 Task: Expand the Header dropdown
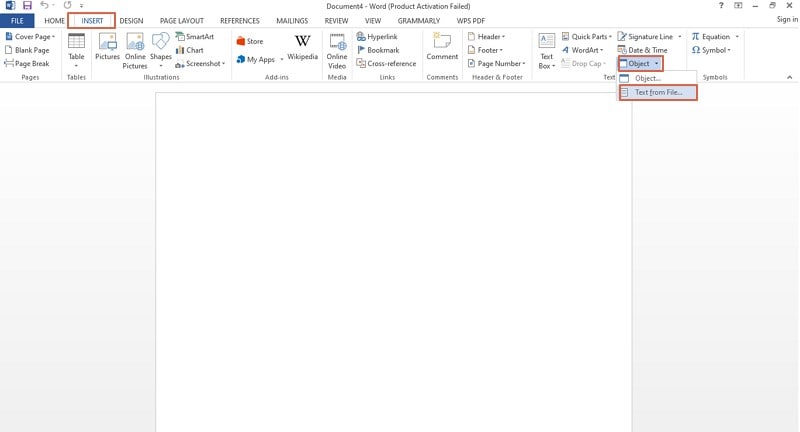(487, 37)
